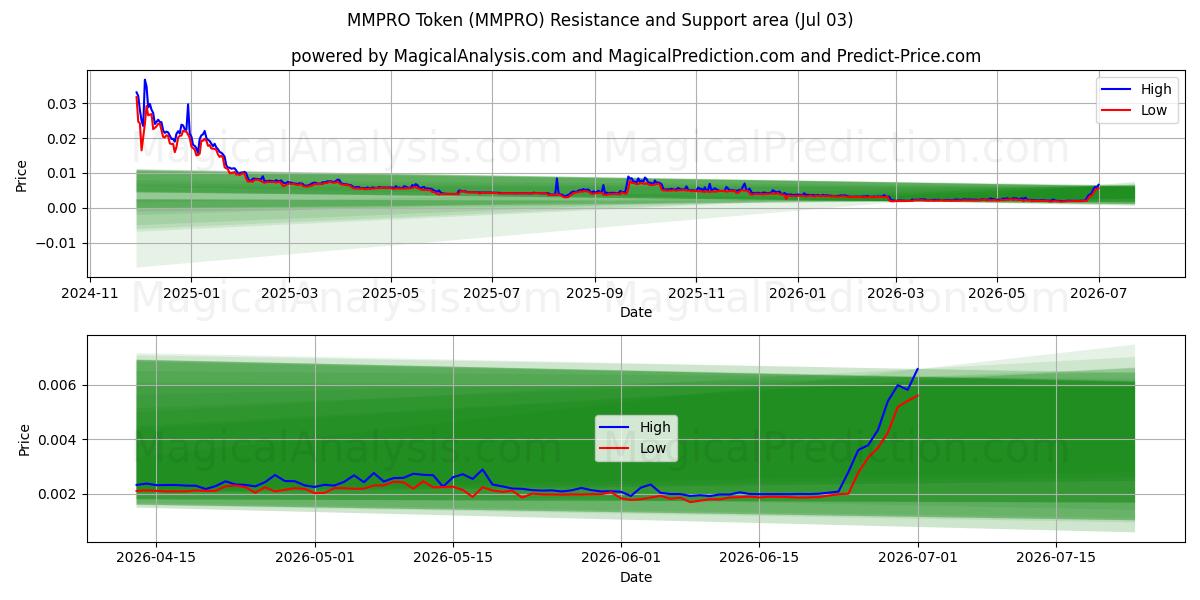Click the '2025-09' x-axis label in top chart
The width and height of the screenshot is (1200, 600).
595,293
